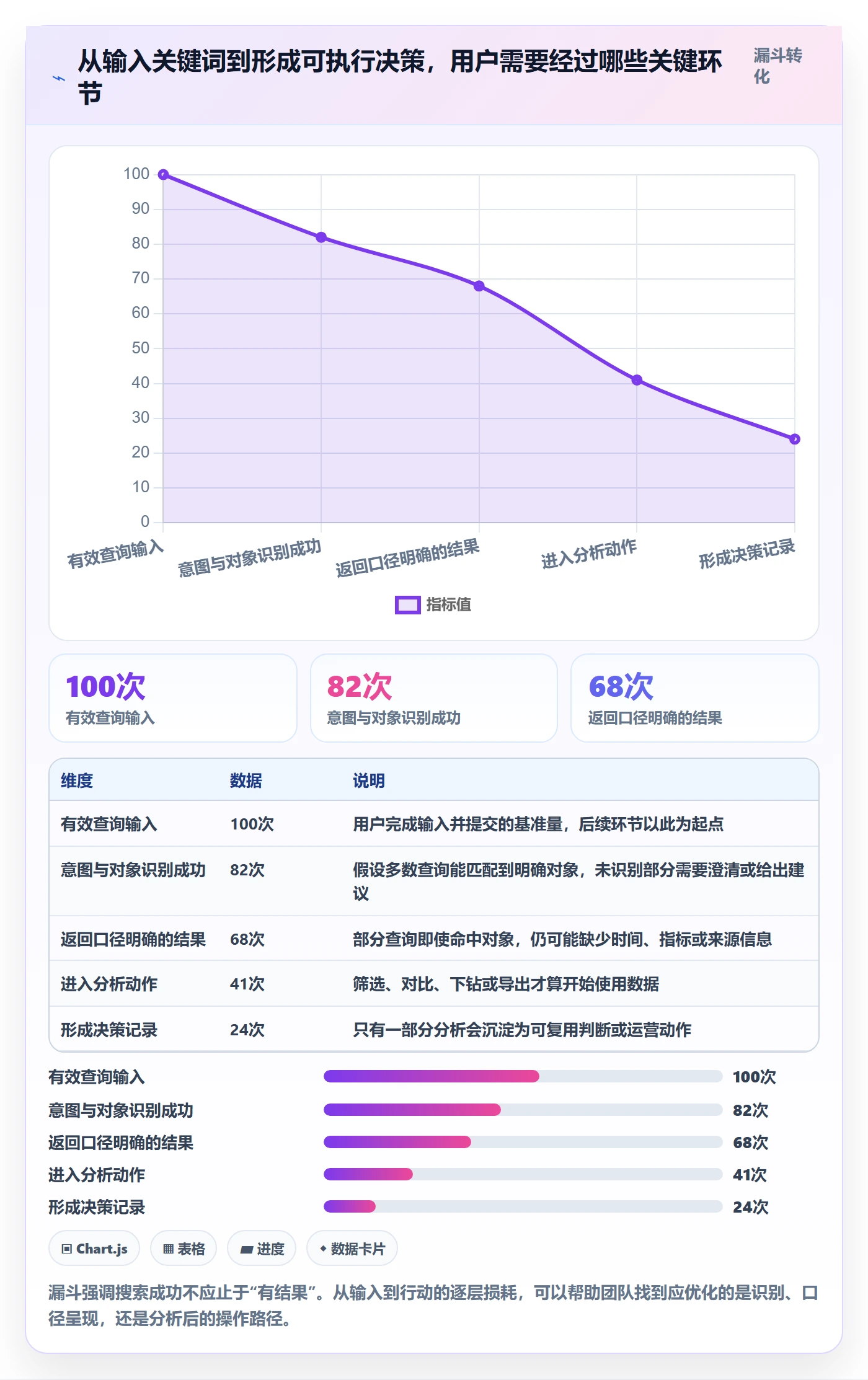The image size is (868, 1380).
Task: Click the 有效查询输入 x-axis label
Action: point(115,554)
